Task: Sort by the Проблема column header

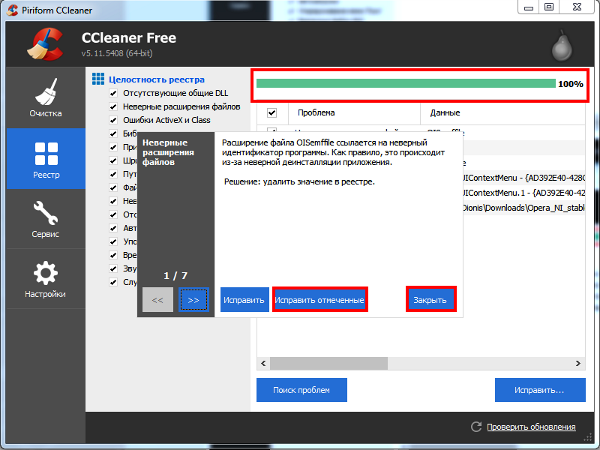Action: point(354,113)
